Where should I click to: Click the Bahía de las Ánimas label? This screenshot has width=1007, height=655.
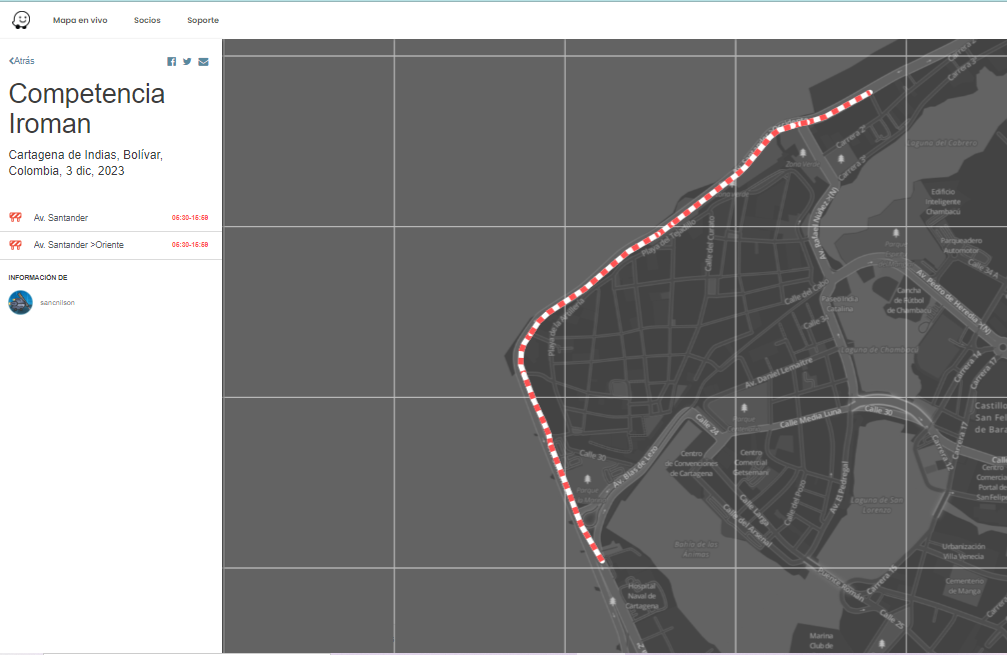click(x=696, y=549)
